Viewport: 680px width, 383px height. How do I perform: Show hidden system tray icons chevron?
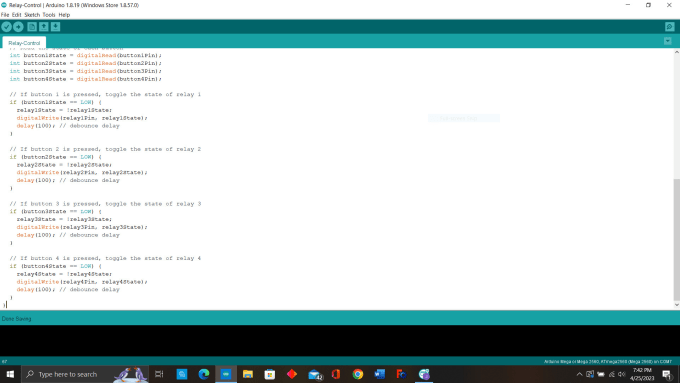pyautogui.click(x=579, y=374)
